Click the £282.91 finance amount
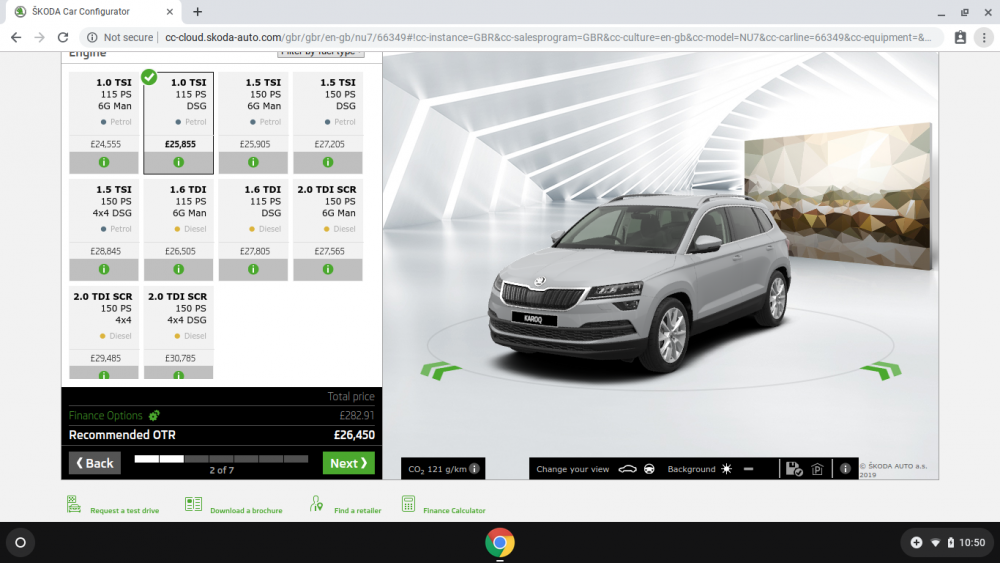Screen dimensions: 1000x563 [x=357, y=416]
